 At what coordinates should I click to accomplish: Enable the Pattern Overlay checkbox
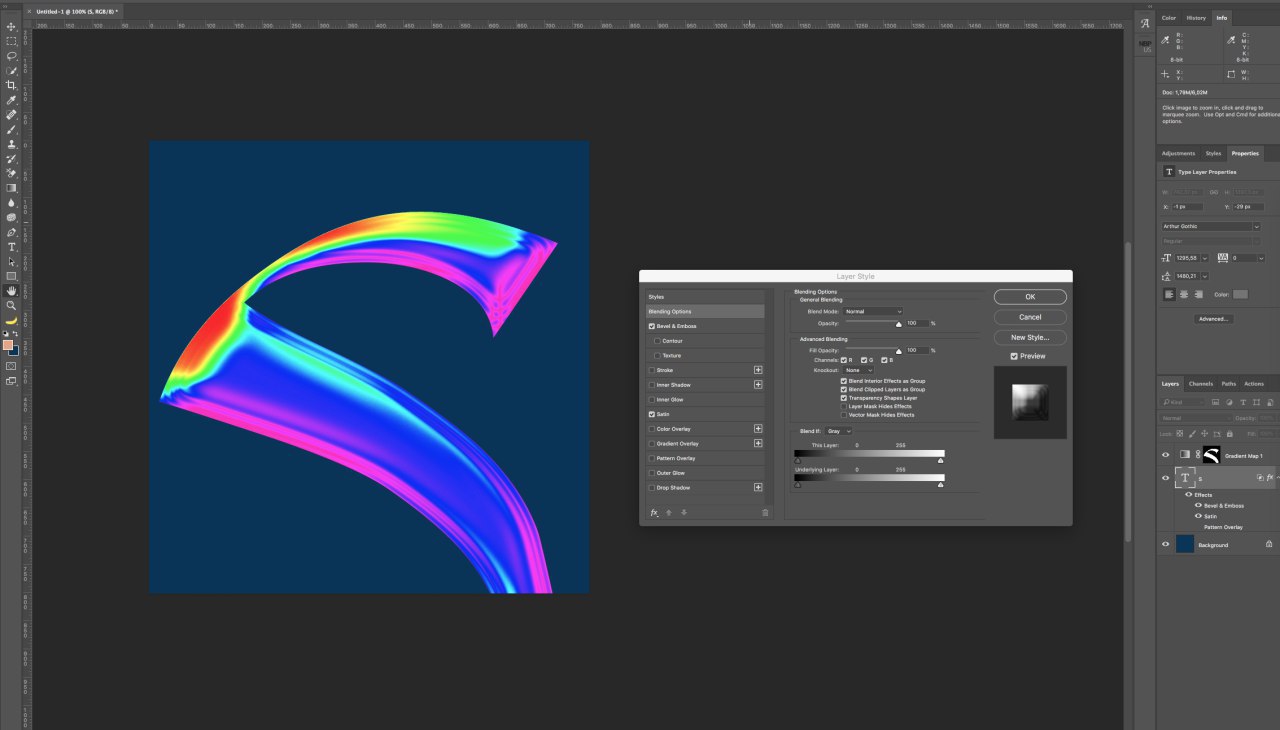coord(652,458)
